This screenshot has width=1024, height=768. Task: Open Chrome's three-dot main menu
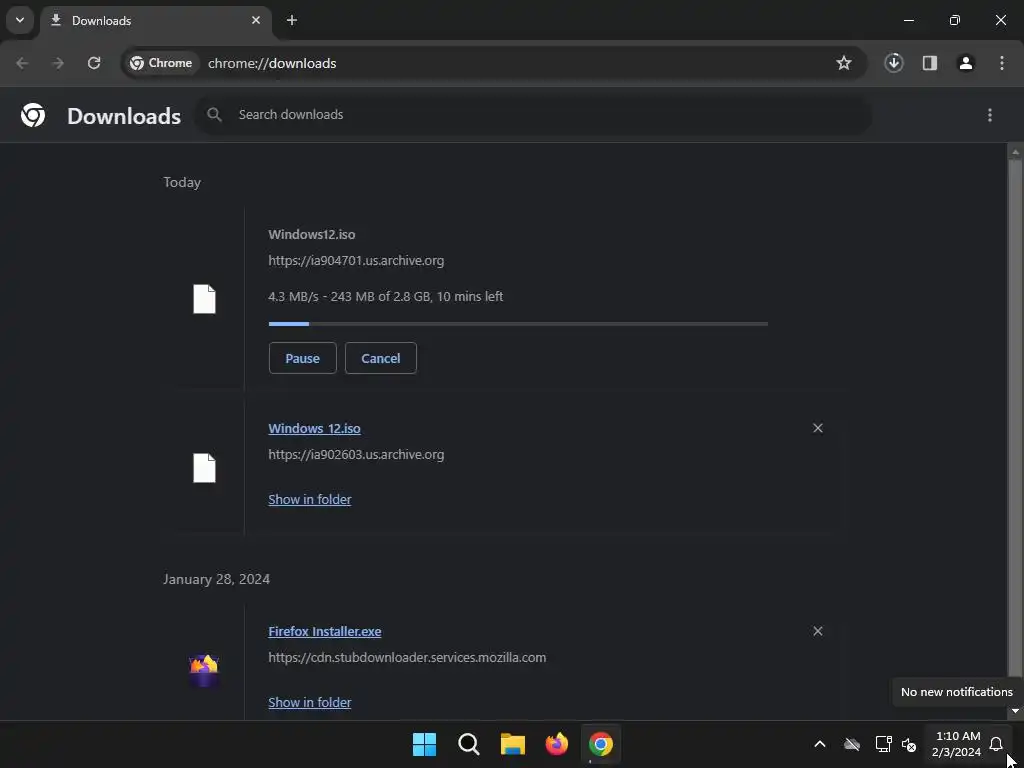1002,63
